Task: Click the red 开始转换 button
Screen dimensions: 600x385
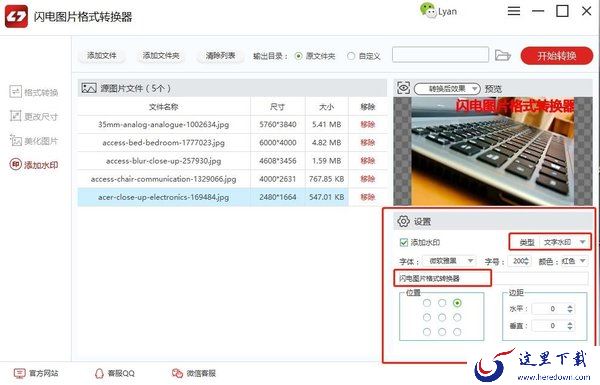Action: tap(557, 56)
